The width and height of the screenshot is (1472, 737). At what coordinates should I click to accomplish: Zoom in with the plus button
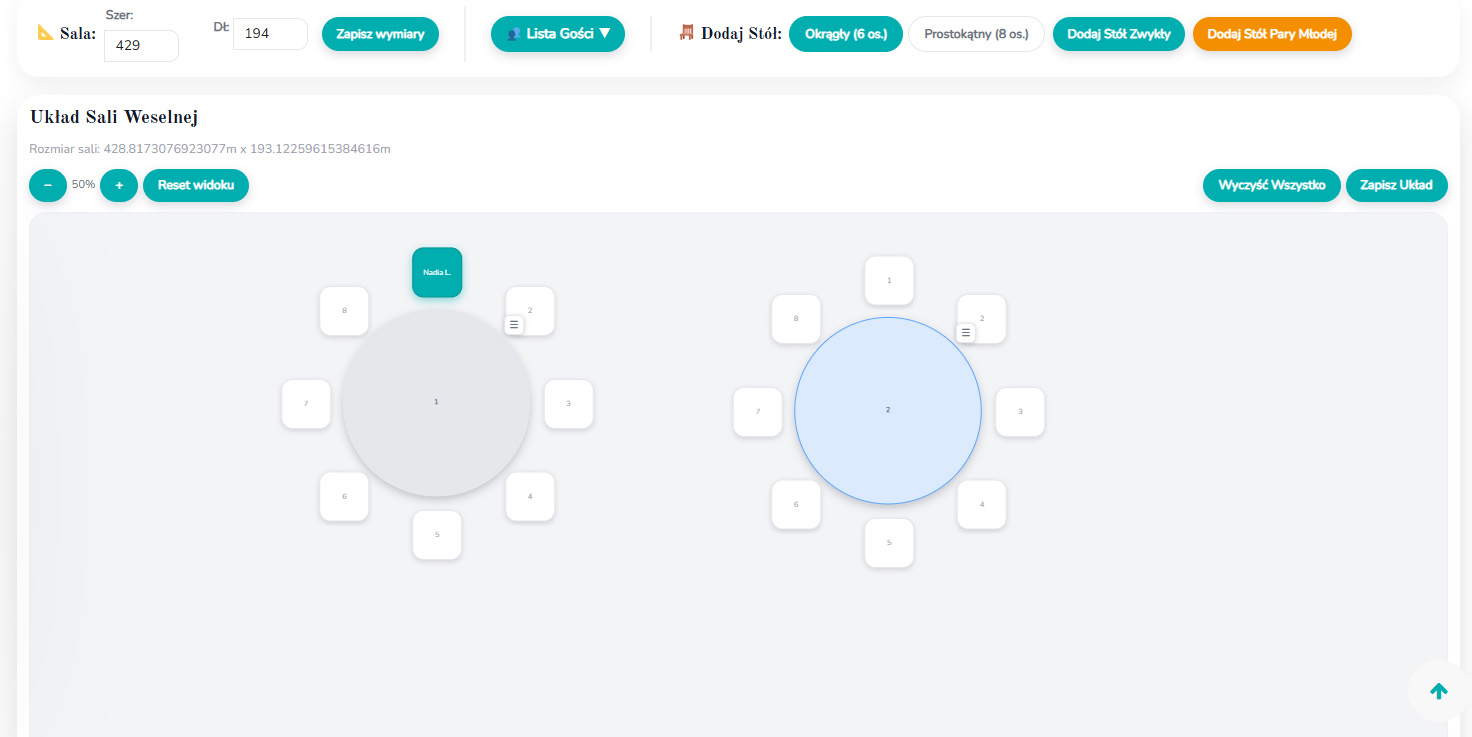tap(119, 185)
